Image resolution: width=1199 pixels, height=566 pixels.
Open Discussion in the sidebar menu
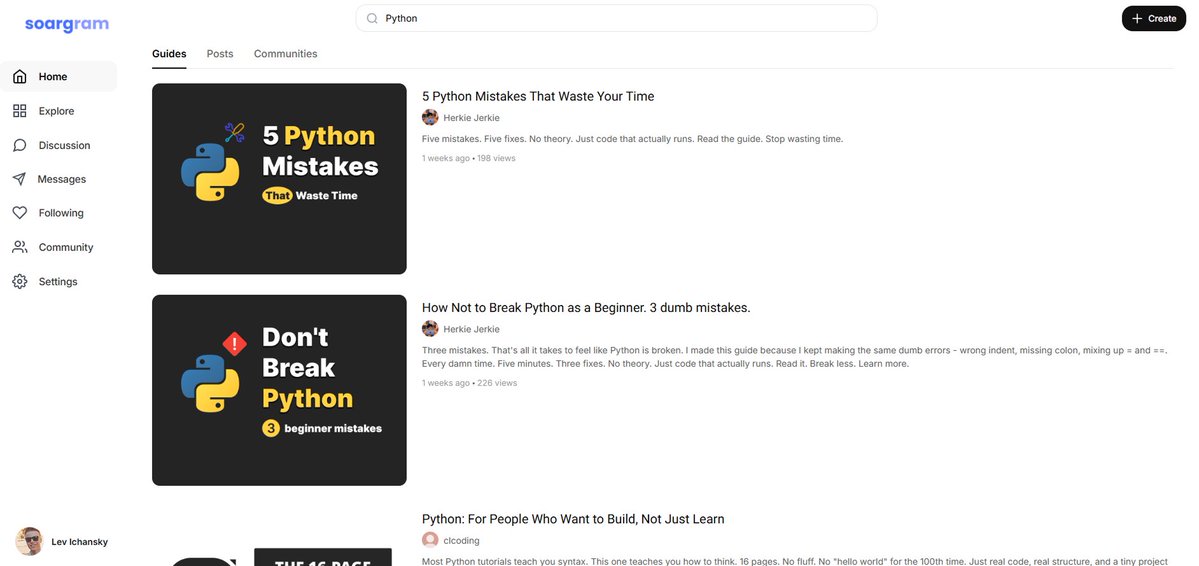coord(59,145)
